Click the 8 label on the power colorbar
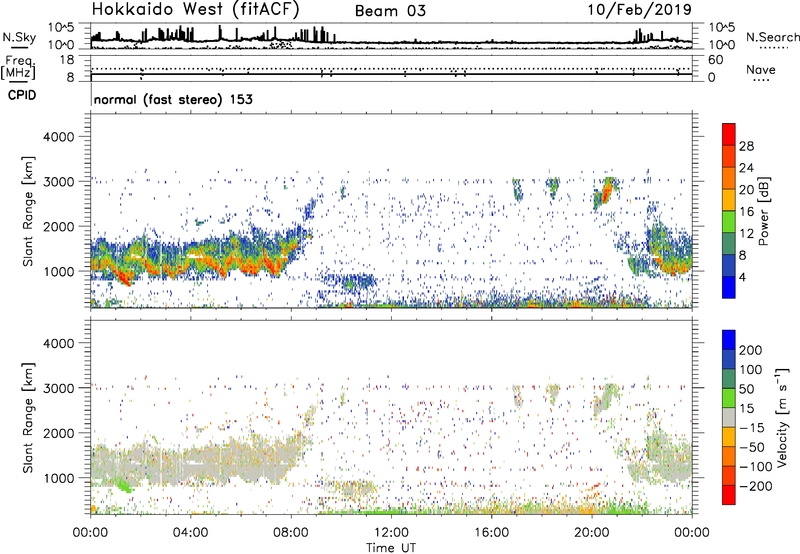 pos(742,255)
